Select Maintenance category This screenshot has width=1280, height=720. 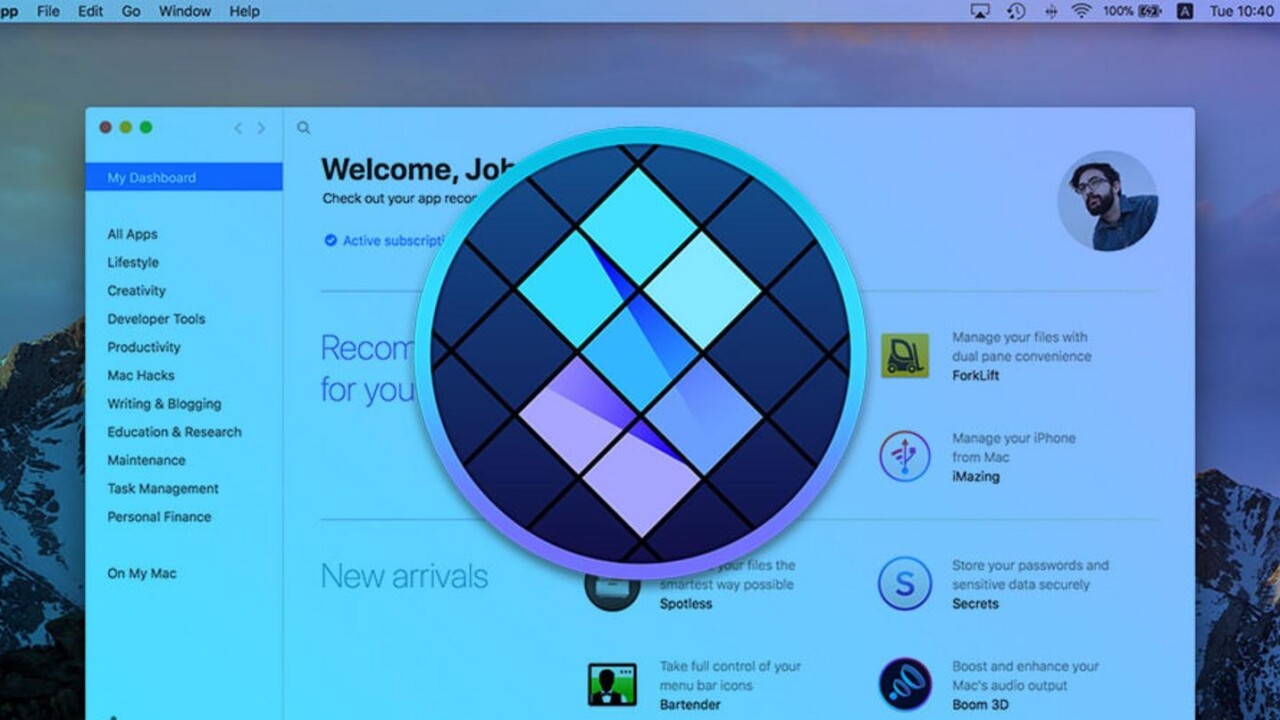click(147, 460)
